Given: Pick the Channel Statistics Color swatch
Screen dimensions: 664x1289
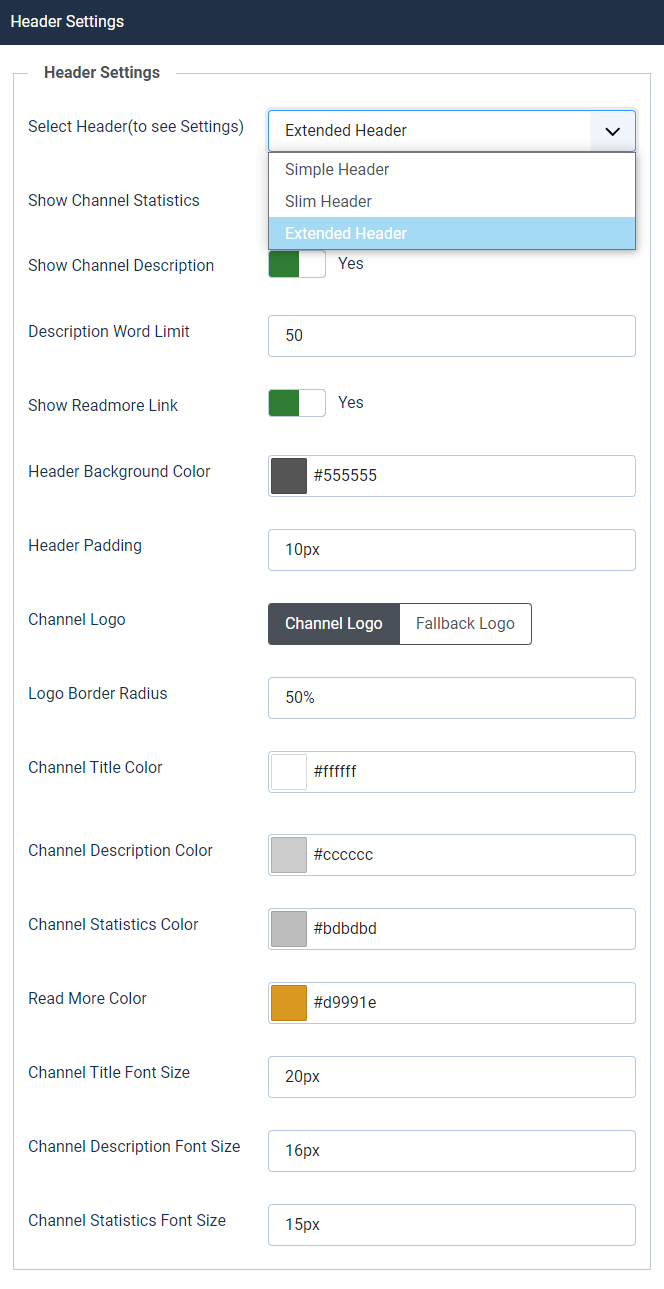Looking at the screenshot, I should tap(289, 929).
